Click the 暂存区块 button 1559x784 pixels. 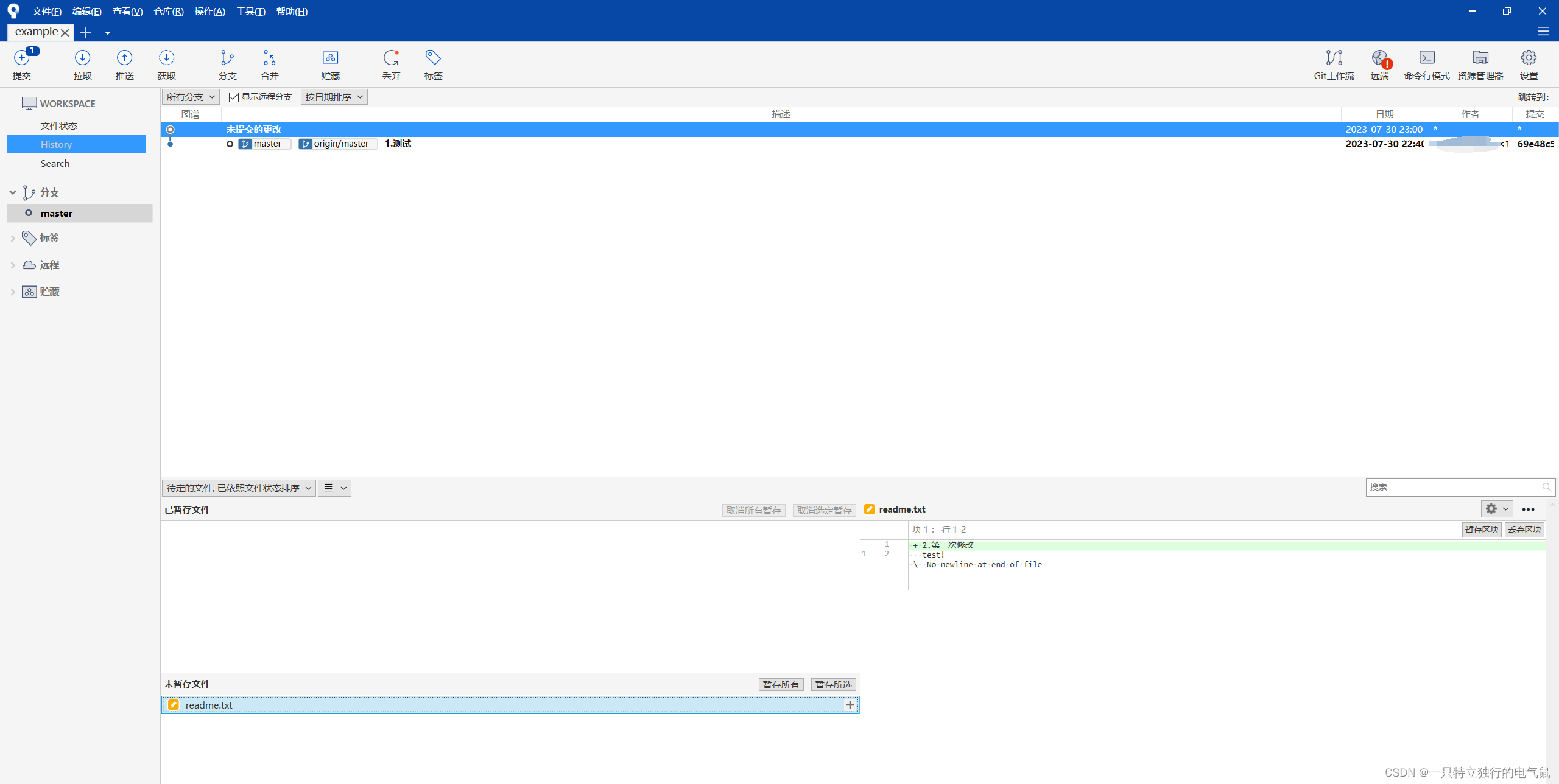tap(1482, 530)
